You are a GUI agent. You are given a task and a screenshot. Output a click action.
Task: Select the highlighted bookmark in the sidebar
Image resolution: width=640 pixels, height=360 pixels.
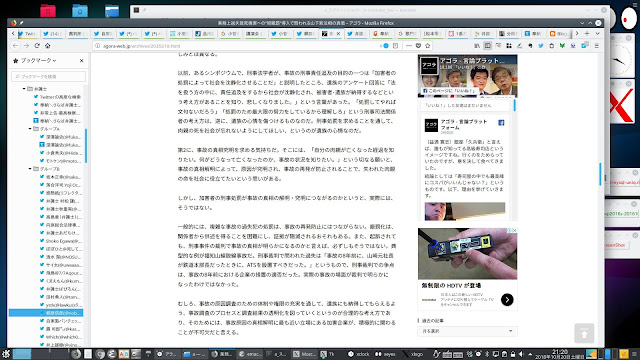(x=46, y=313)
